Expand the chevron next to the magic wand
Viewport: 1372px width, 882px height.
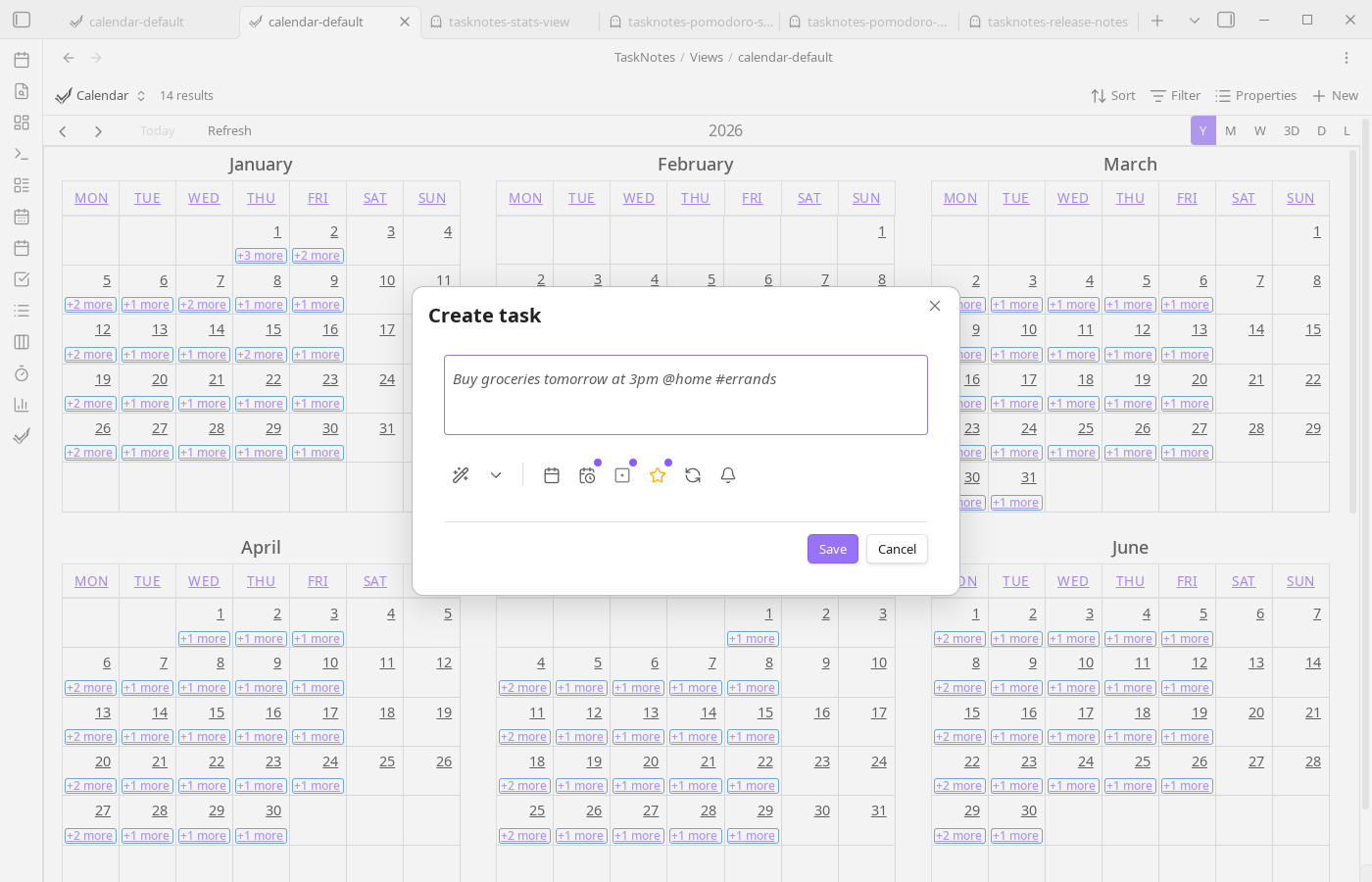495,475
